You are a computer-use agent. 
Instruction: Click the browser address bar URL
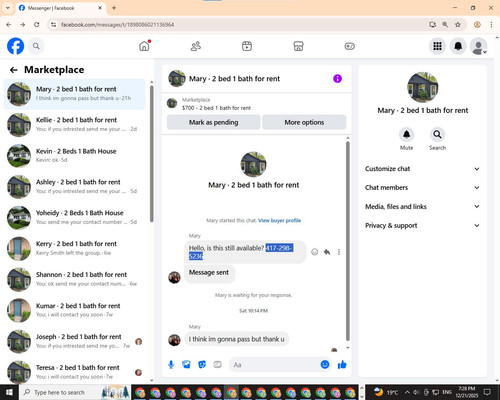pyautogui.click(x=117, y=25)
